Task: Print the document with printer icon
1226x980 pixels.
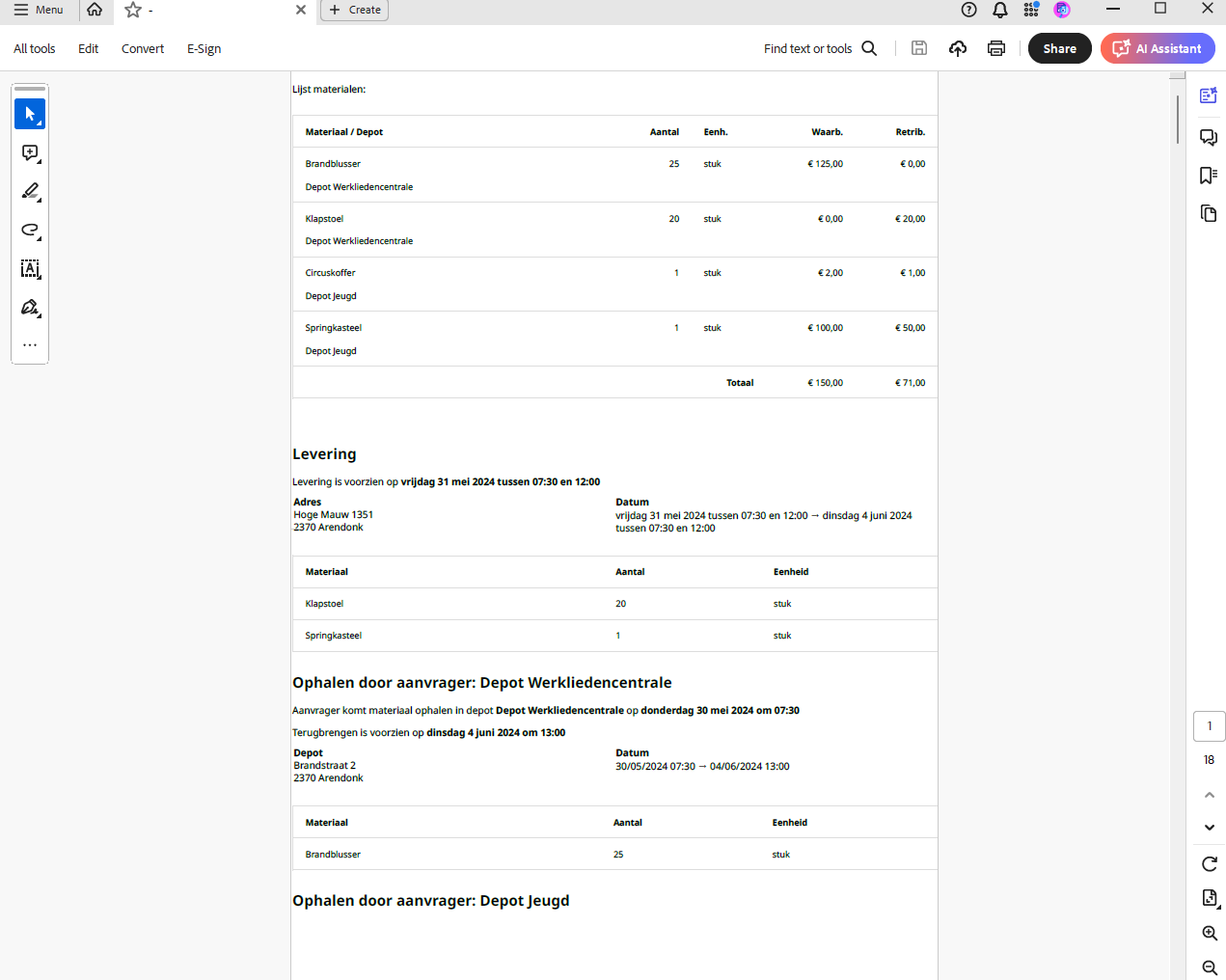Action: (x=996, y=48)
